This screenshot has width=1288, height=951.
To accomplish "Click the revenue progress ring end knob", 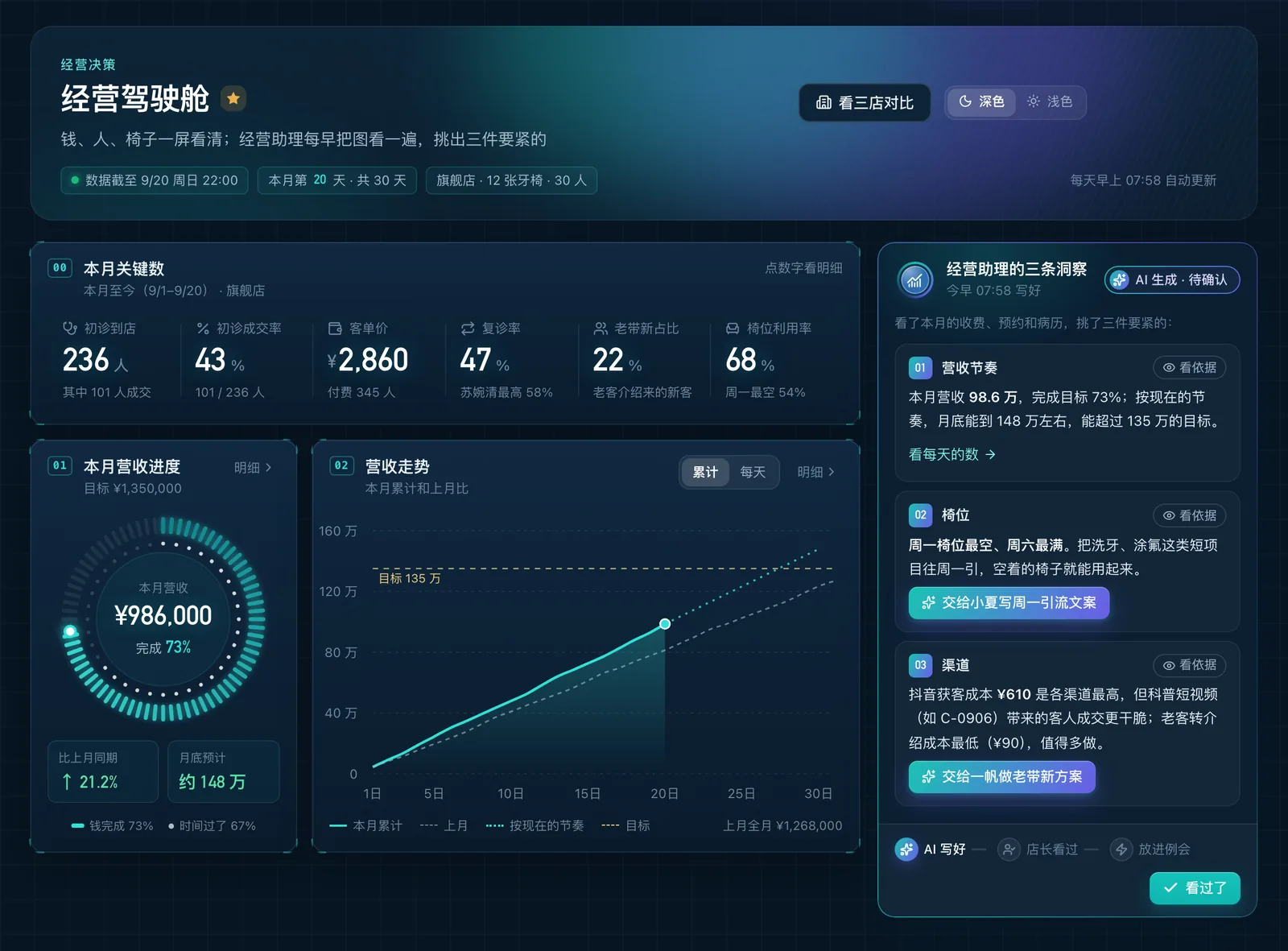I will coord(70,631).
